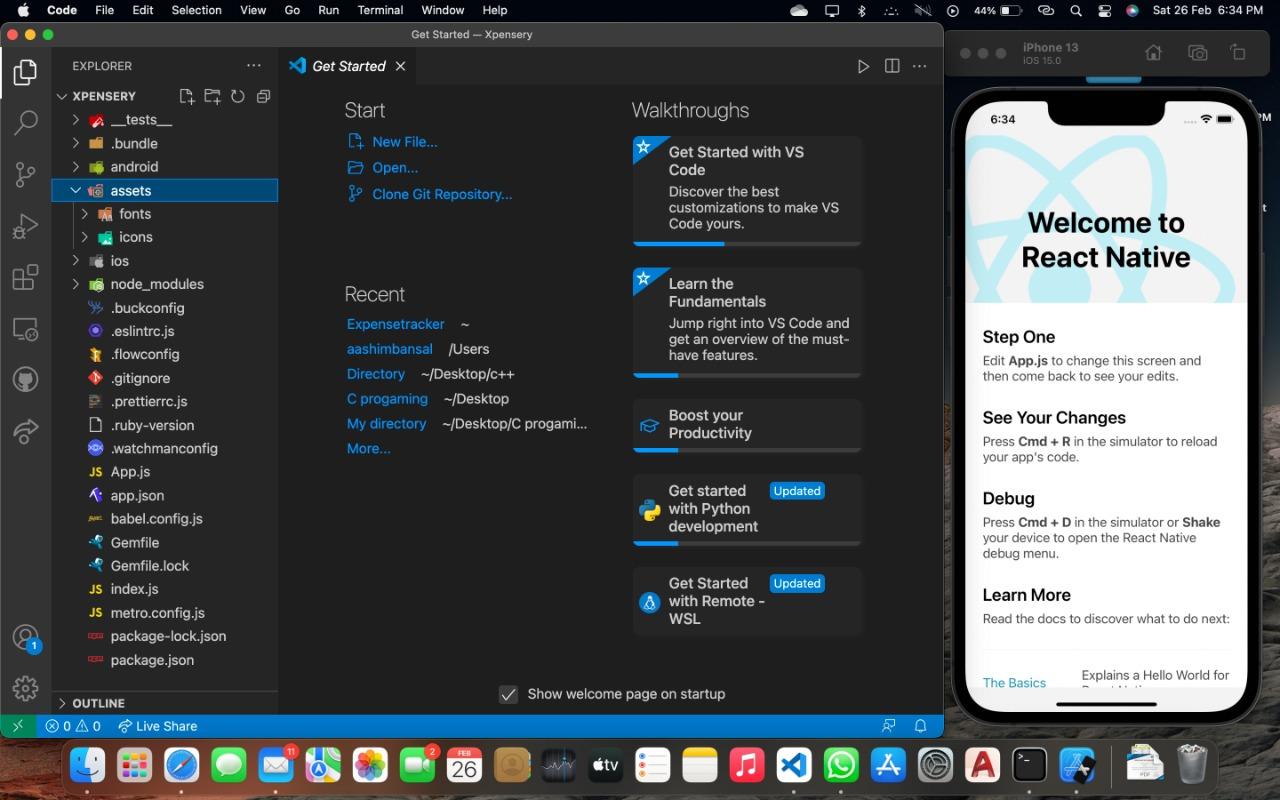The image size is (1280, 800).
Task: Click the feedback icon in status bar
Action: pyautogui.click(x=889, y=726)
